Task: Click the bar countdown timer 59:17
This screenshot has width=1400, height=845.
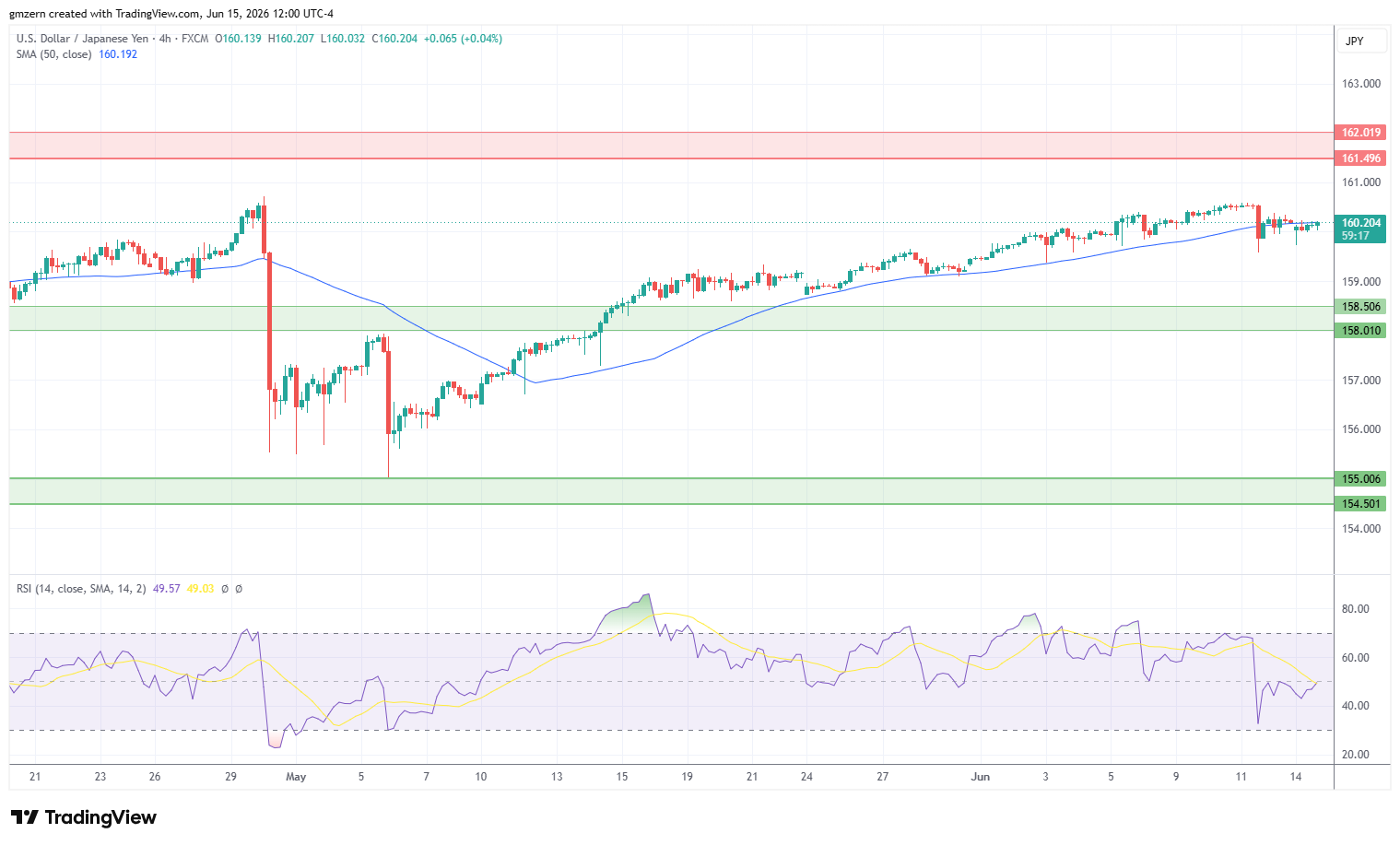Action: point(1356,236)
